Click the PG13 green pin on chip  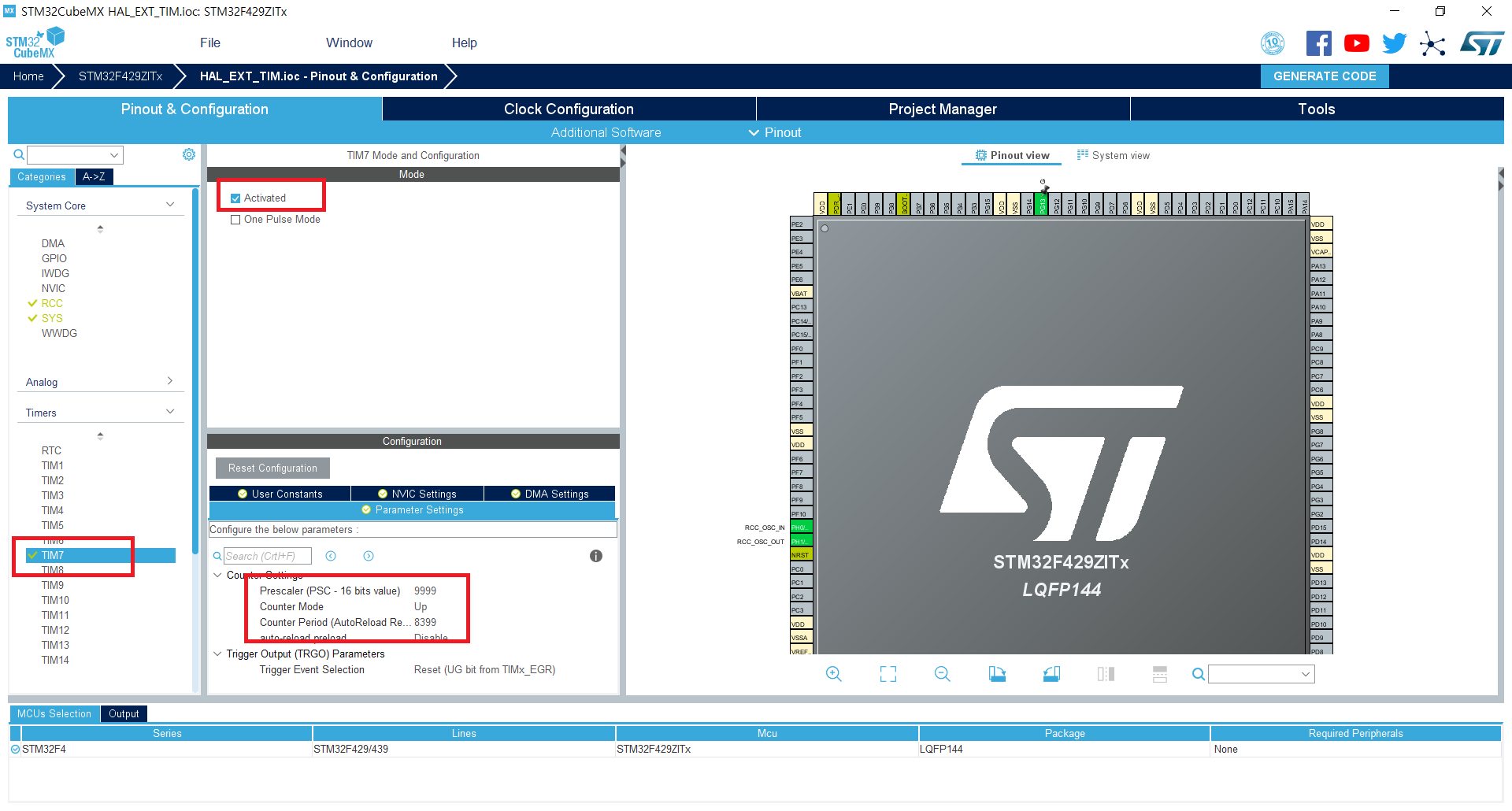click(x=1042, y=204)
